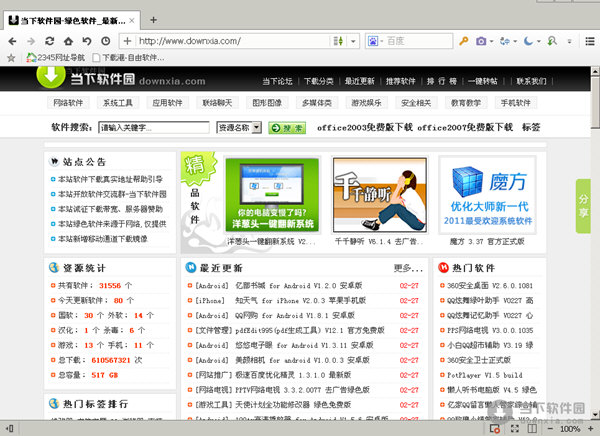Select the 多媒体类 category tab
The height and width of the screenshot is (436, 600).
(x=317, y=103)
